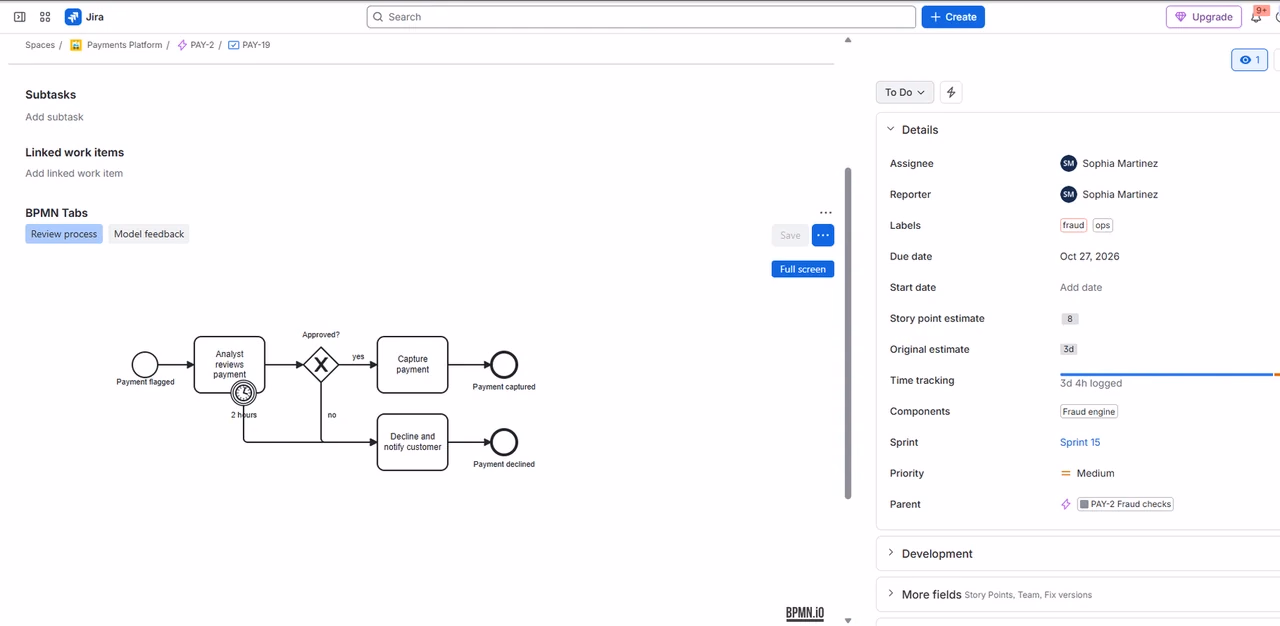Select the Decline and notify customer task
This screenshot has width=1280, height=626.
[x=412, y=442]
